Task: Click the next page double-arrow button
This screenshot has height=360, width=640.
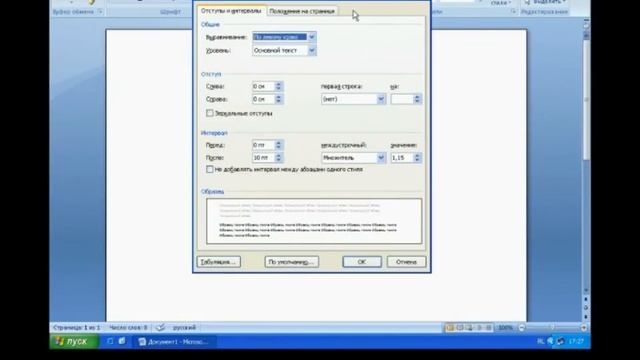Action: (x=586, y=316)
